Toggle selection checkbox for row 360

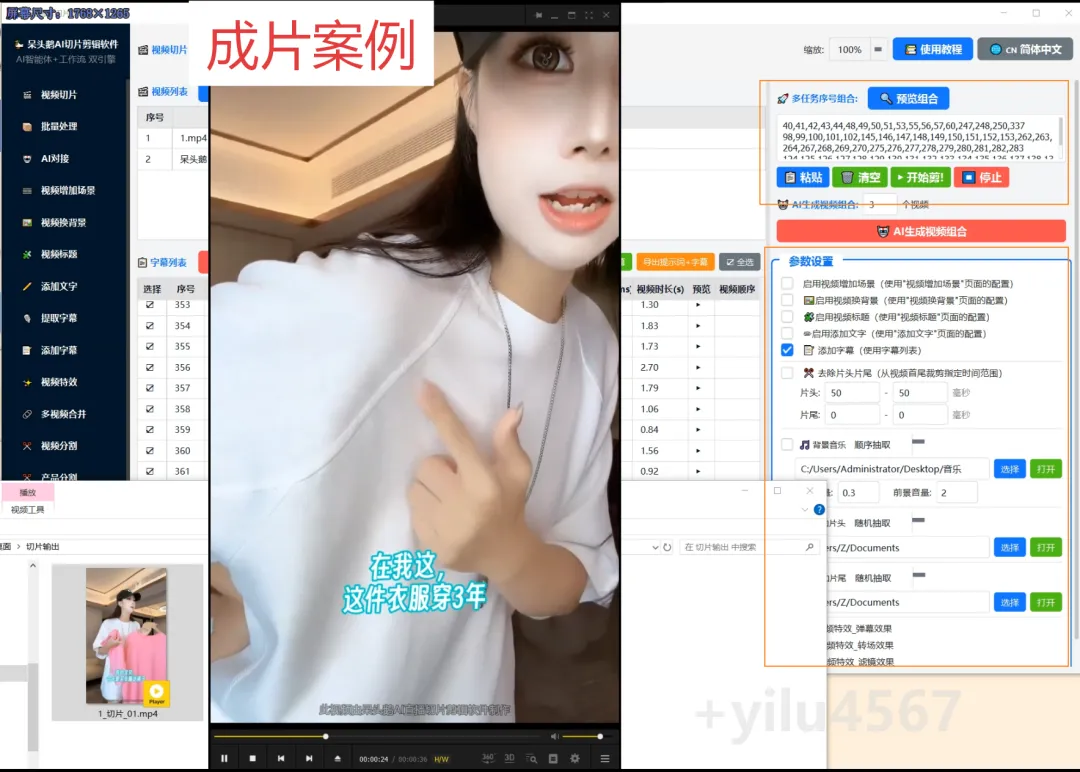coord(149,450)
